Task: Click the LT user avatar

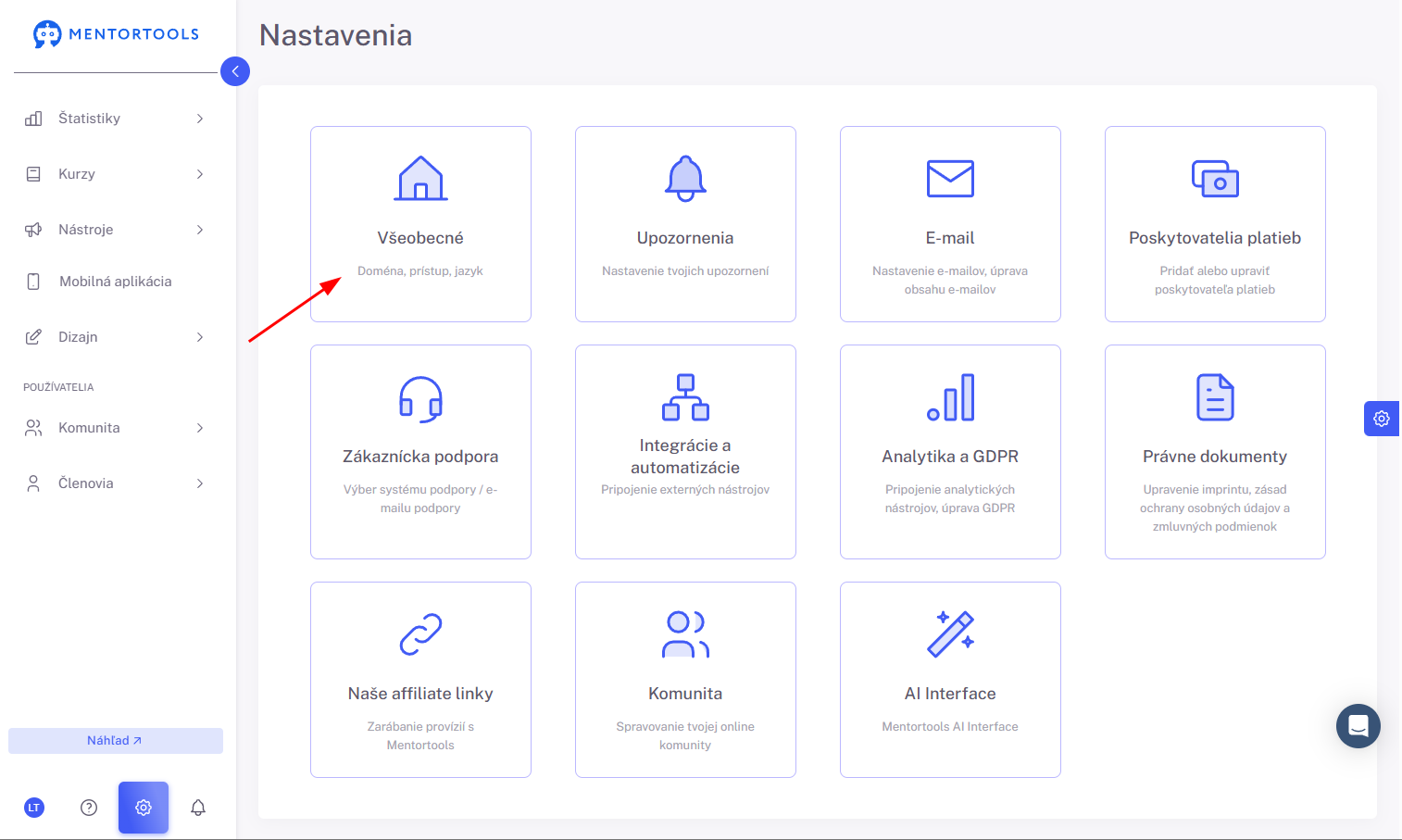Action: tap(34, 808)
